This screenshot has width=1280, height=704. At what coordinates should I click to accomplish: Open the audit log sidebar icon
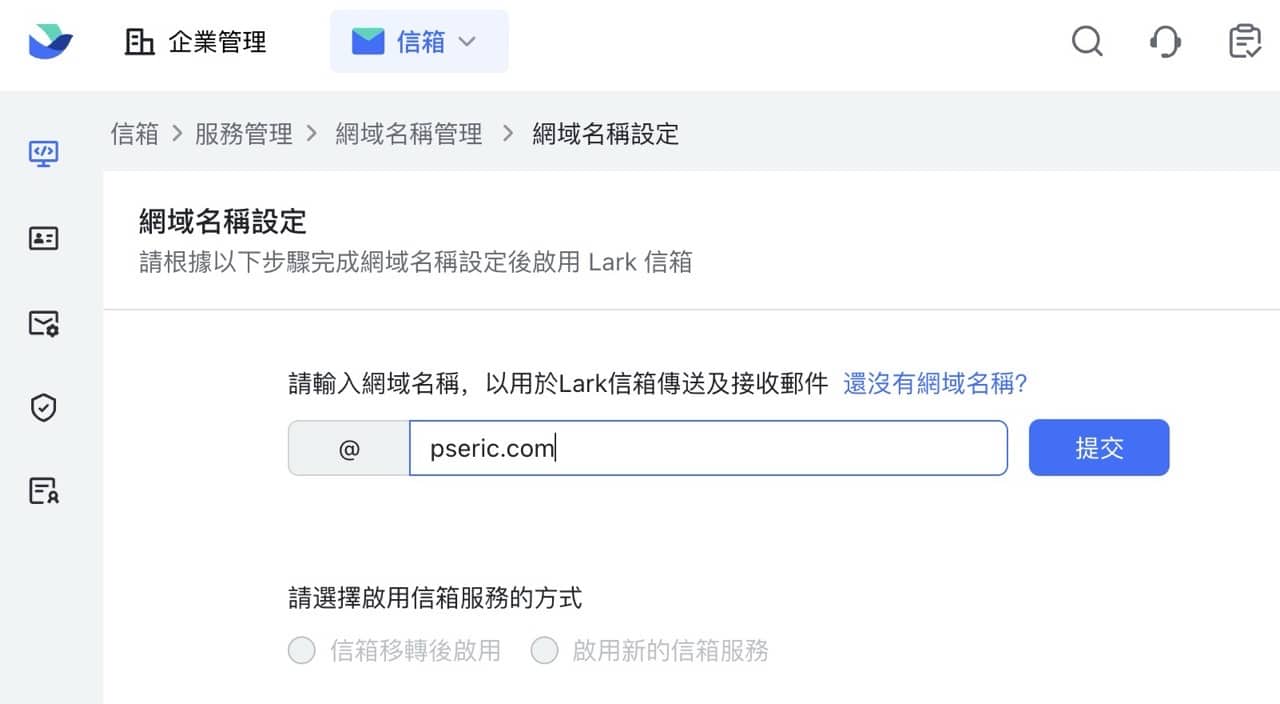point(43,491)
